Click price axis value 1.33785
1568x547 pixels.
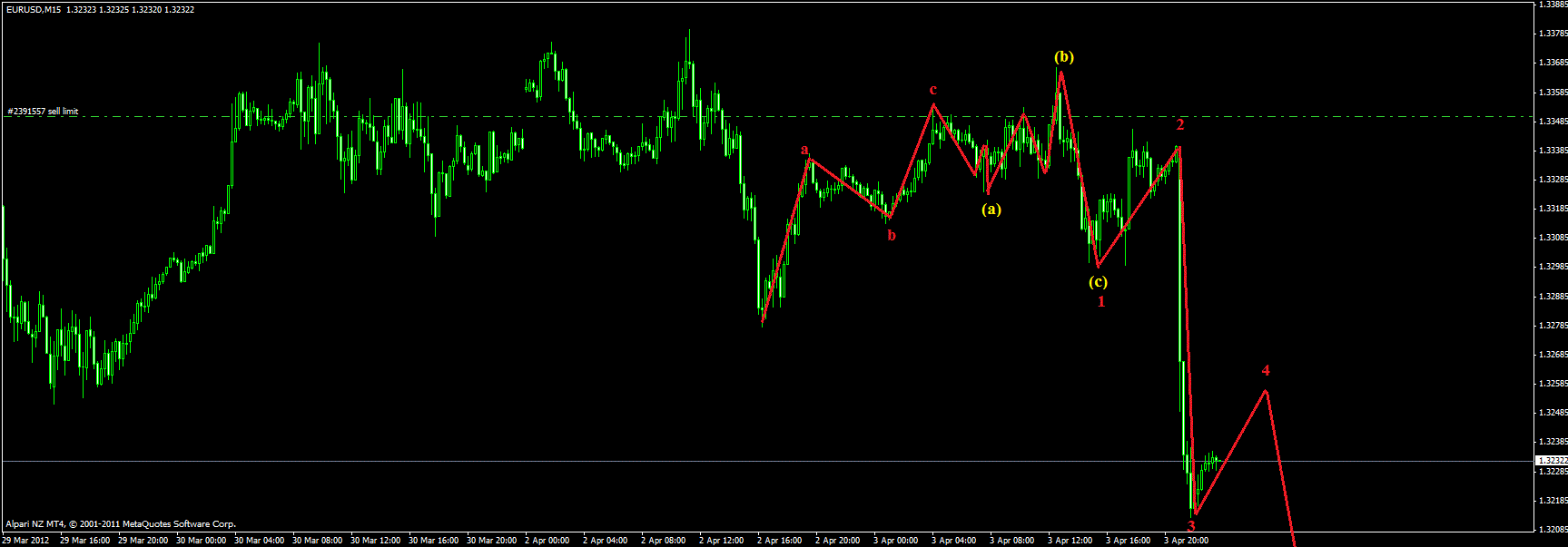tap(1553, 34)
